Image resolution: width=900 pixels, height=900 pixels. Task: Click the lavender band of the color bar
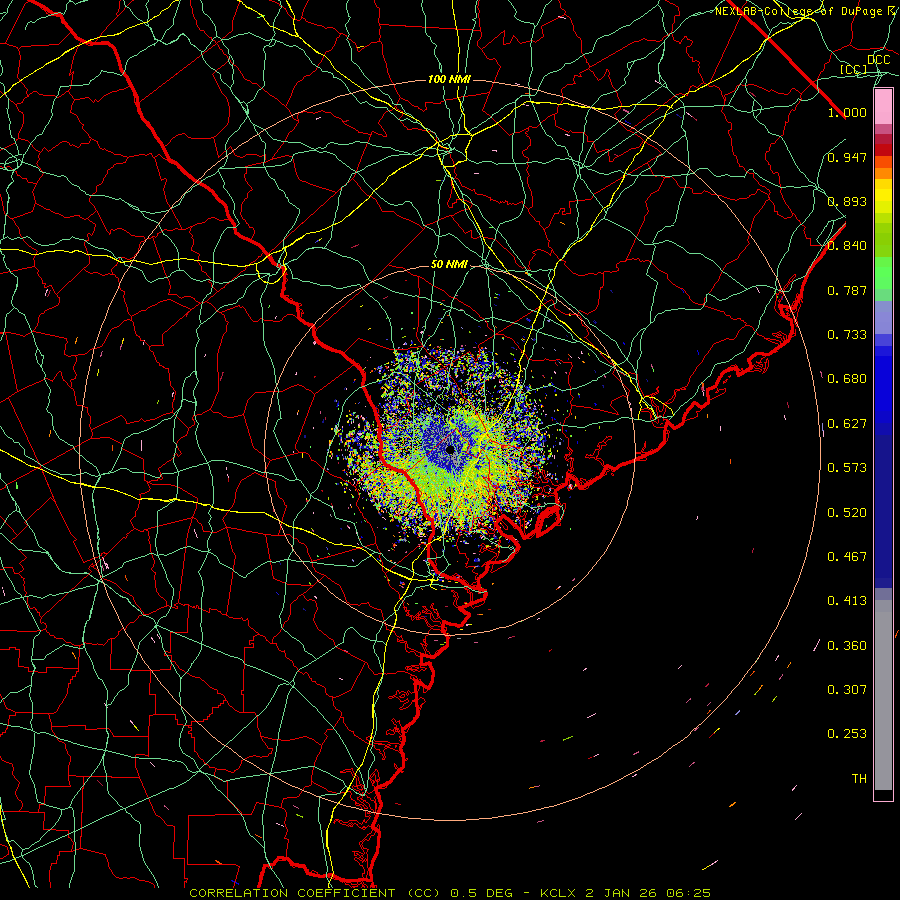(883, 318)
